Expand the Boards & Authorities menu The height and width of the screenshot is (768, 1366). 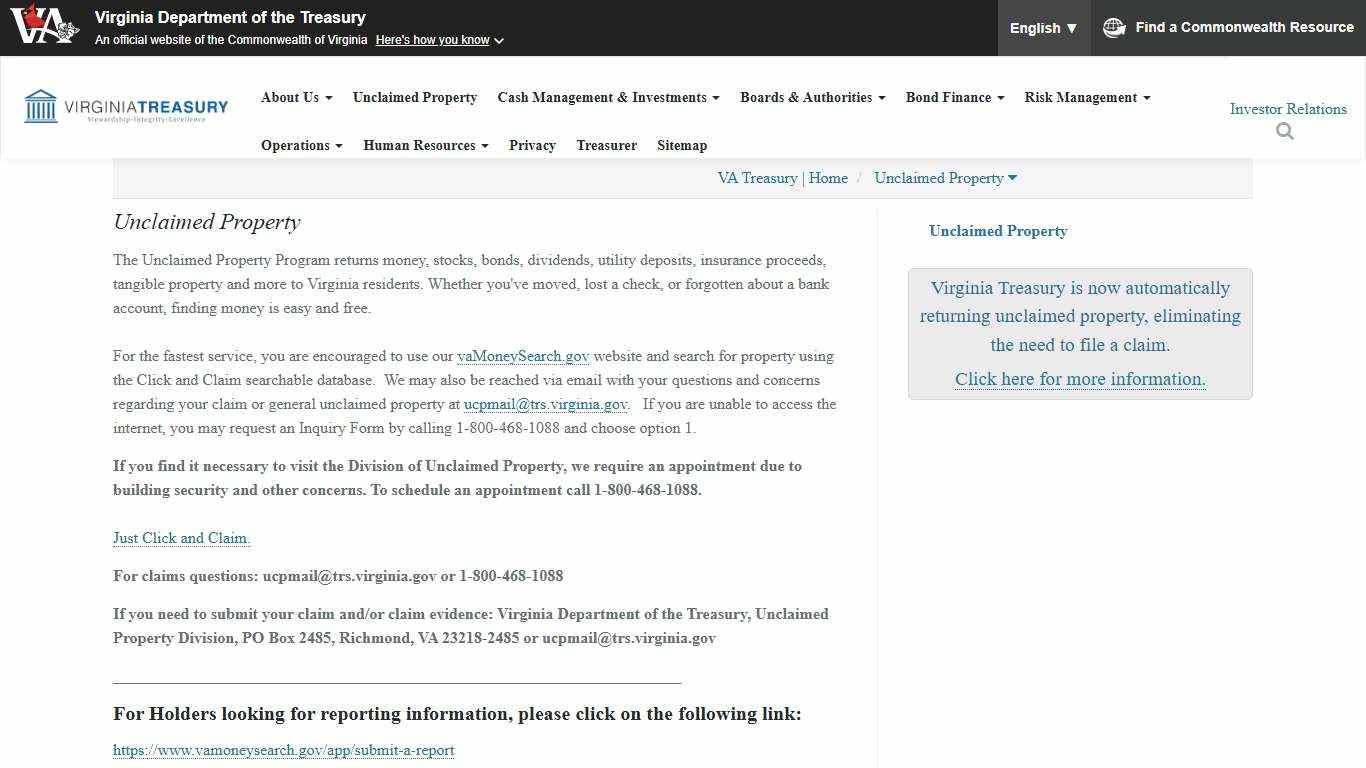point(812,97)
